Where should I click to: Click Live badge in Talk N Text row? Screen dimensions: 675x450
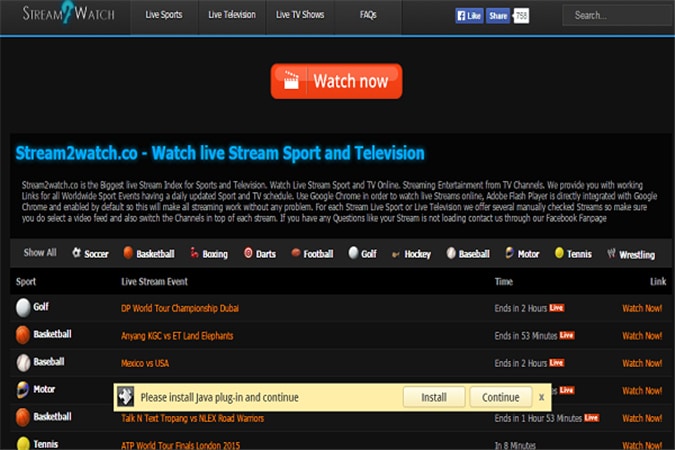tap(591, 418)
